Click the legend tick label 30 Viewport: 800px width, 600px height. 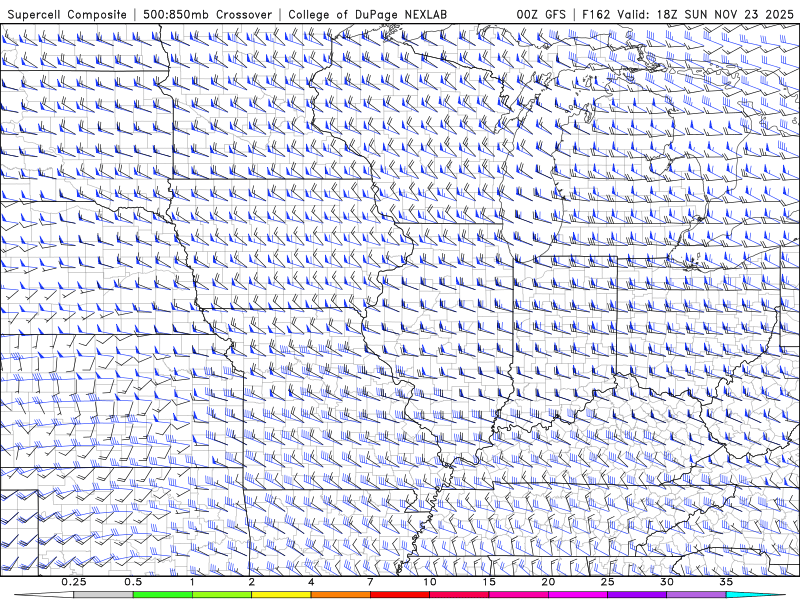click(x=667, y=582)
